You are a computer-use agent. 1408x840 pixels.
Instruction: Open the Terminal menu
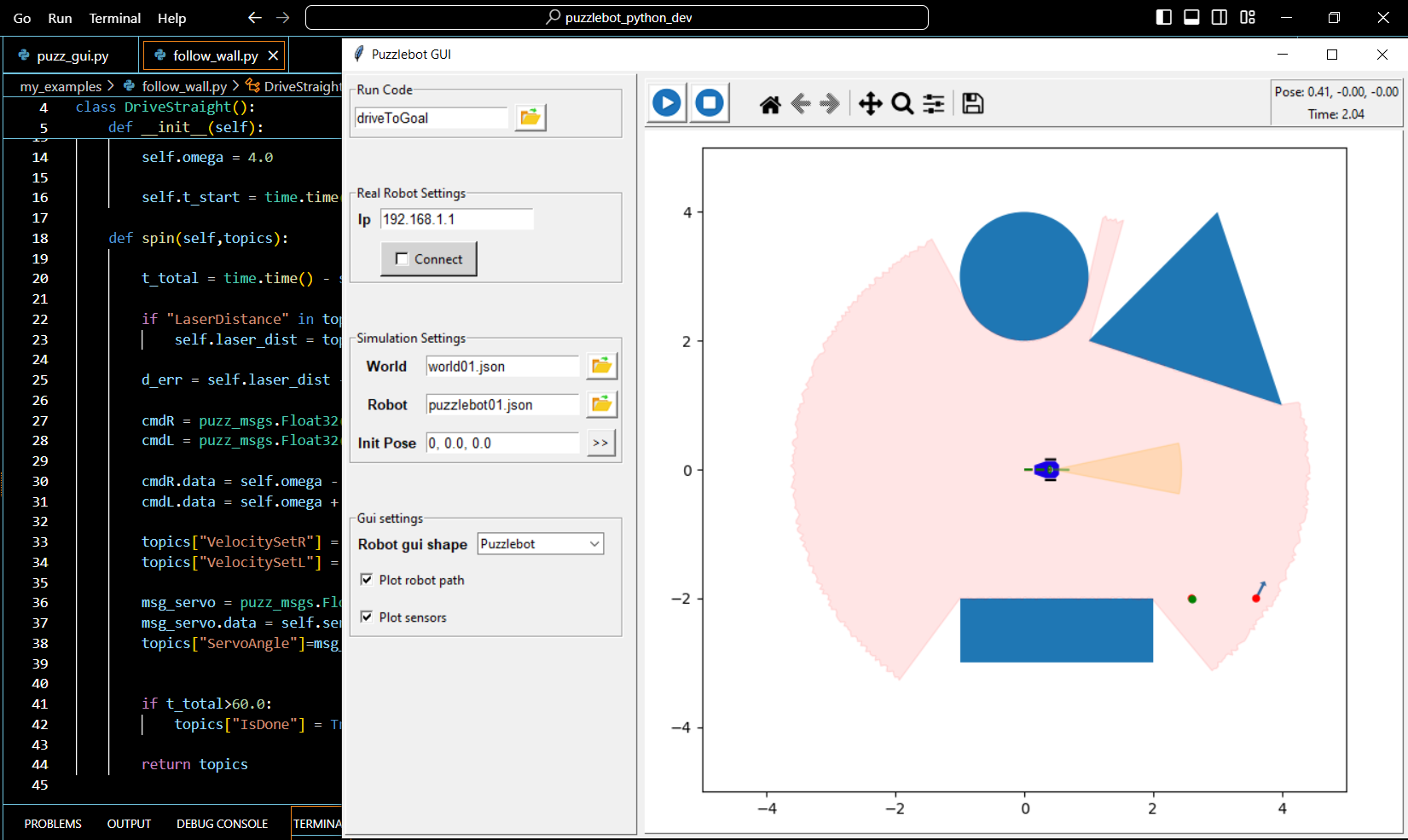(x=115, y=18)
